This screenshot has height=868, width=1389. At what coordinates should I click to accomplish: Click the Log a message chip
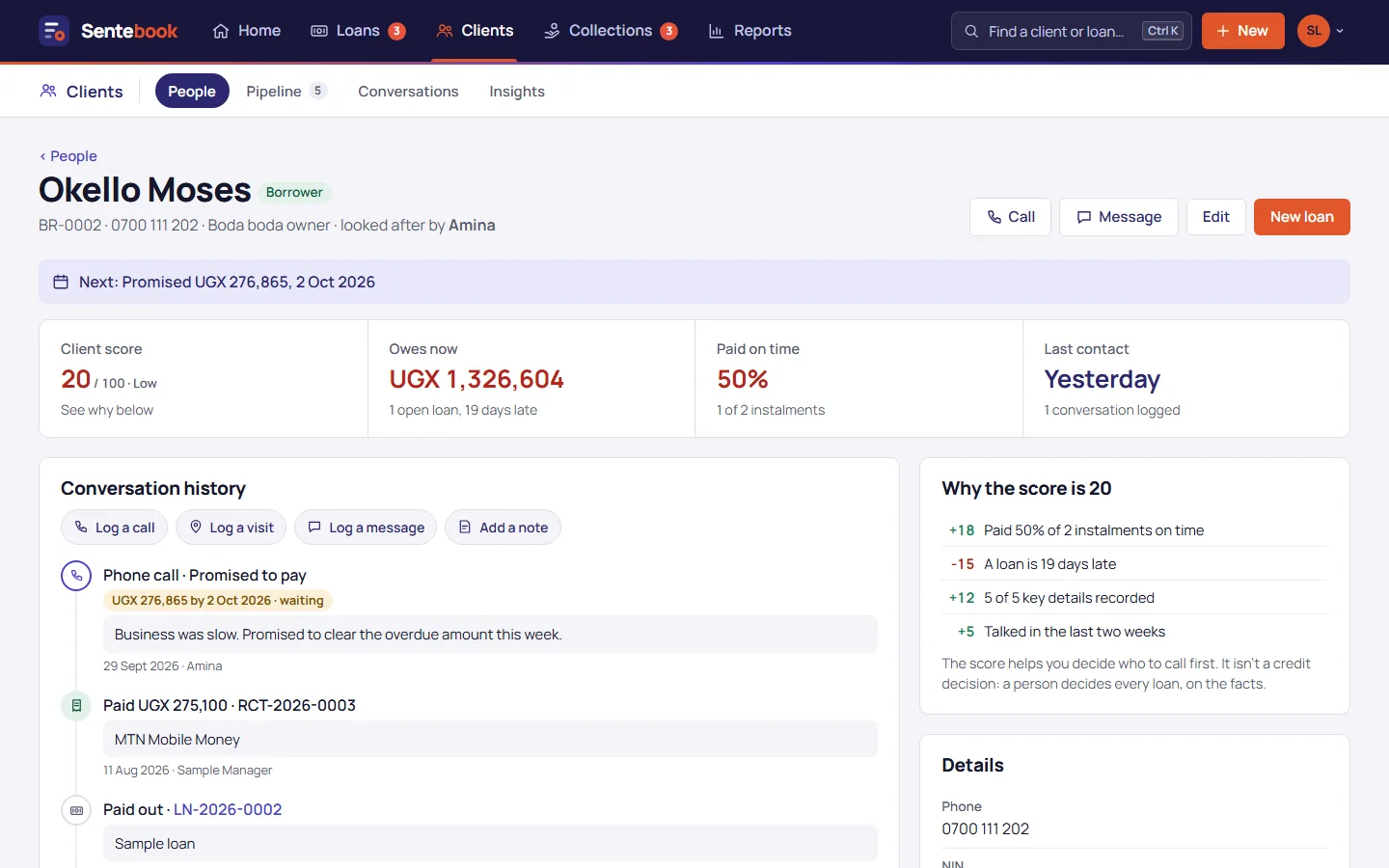(366, 528)
